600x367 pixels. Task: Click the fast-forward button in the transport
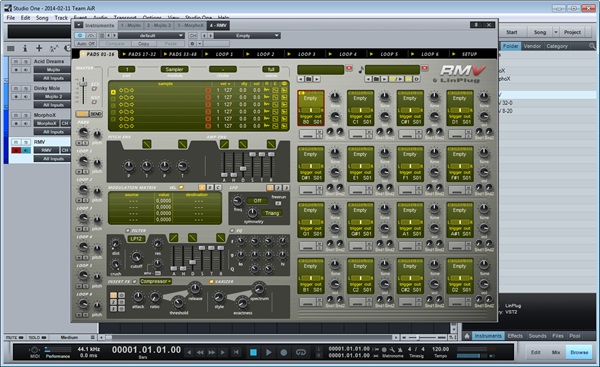tap(211, 352)
